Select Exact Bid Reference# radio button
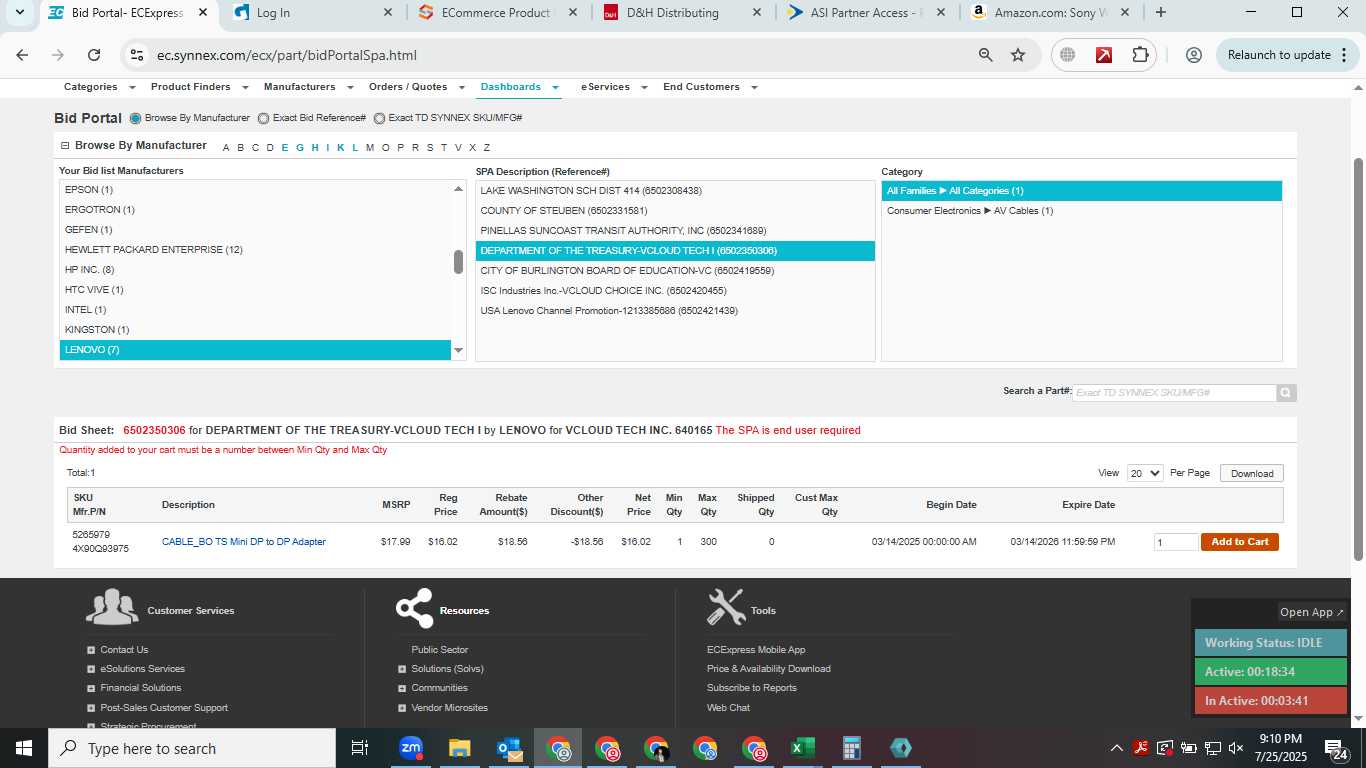Image resolution: width=1366 pixels, height=768 pixels. click(264, 118)
